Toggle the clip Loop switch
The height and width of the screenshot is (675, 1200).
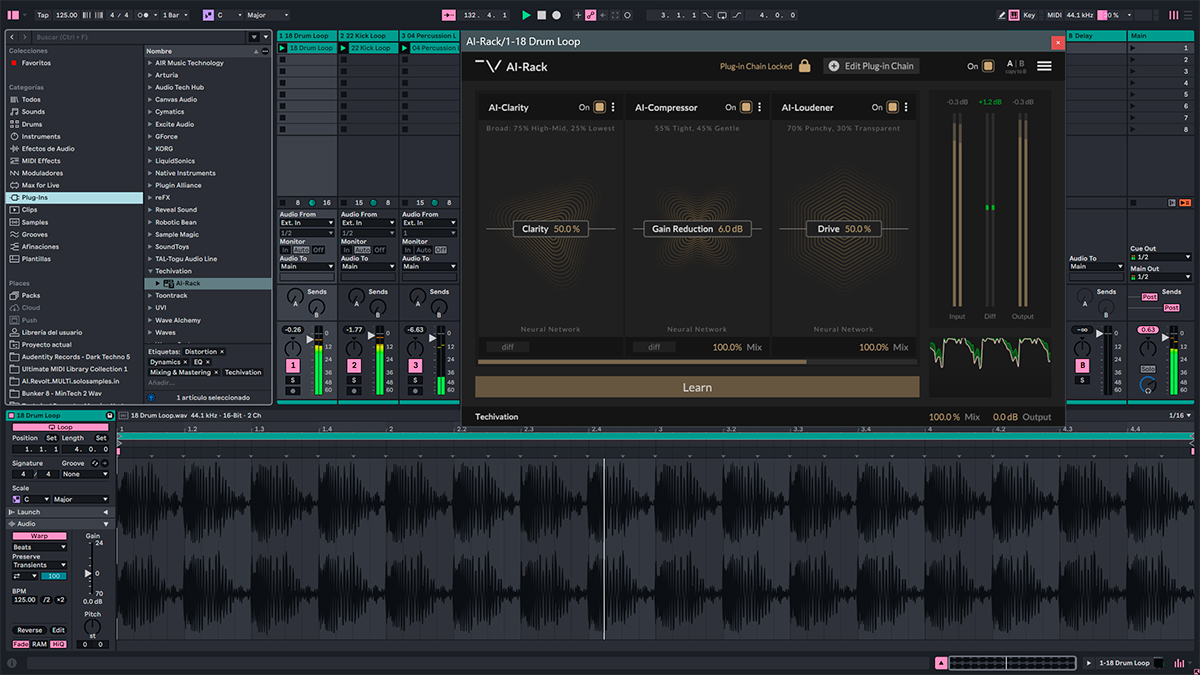[x=60, y=427]
